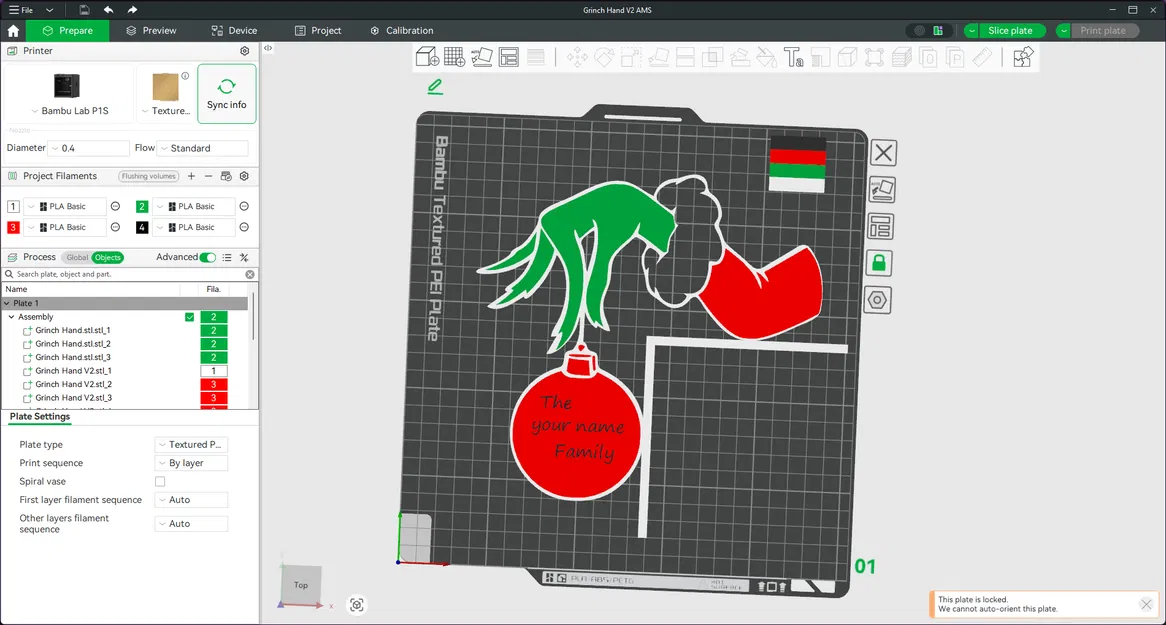Select the Measure ruler tool
The height and width of the screenshot is (625, 1166).
[982, 57]
